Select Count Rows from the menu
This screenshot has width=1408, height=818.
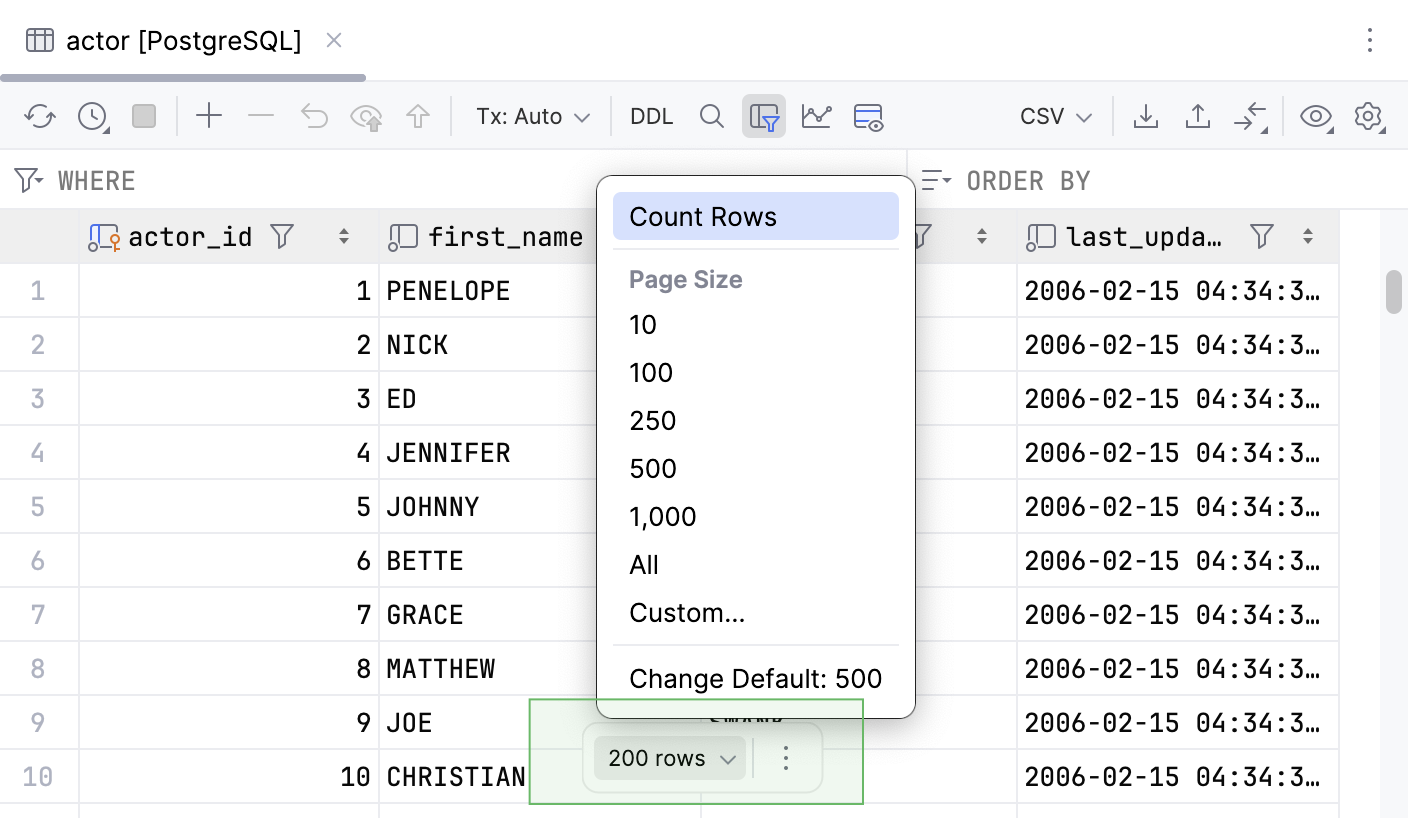755,216
